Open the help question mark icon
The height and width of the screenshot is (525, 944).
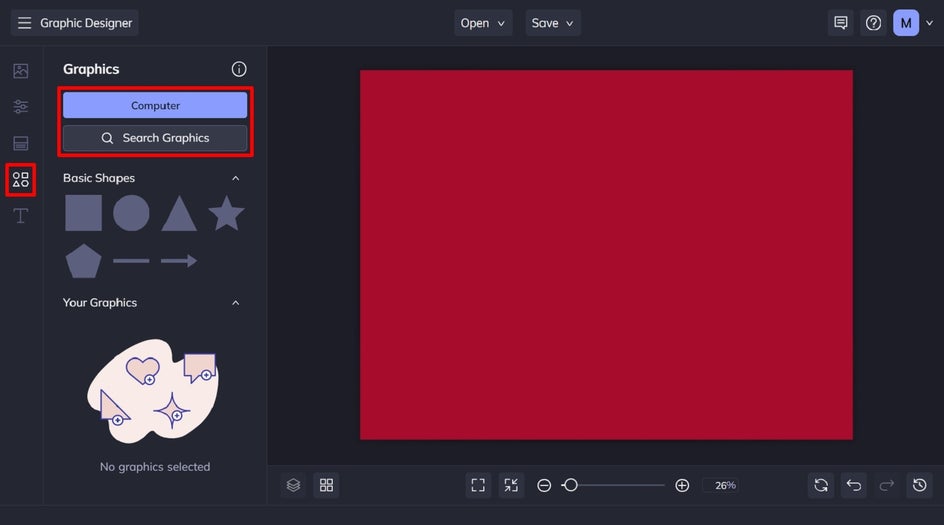[874, 23]
